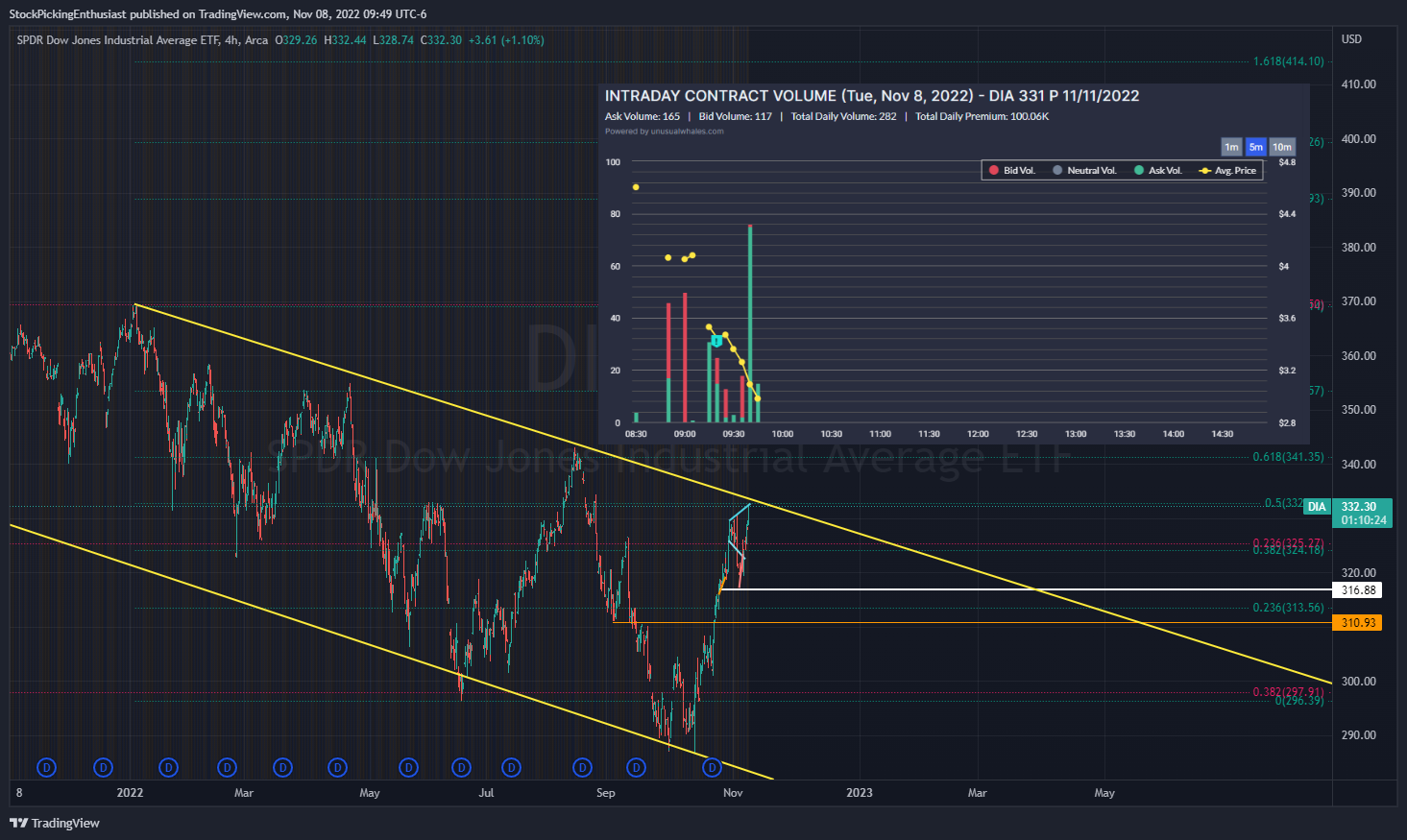
Task: Click the 10:00 tick on volume chart
Action: [x=783, y=434]
